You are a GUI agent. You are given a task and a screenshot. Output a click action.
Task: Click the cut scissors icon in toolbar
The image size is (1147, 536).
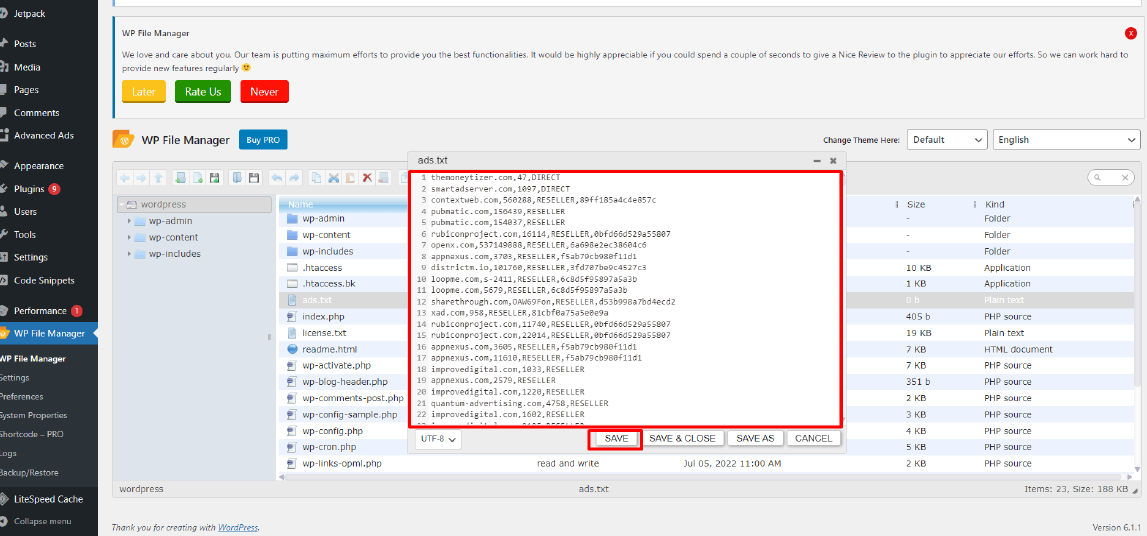click(333, 178)
